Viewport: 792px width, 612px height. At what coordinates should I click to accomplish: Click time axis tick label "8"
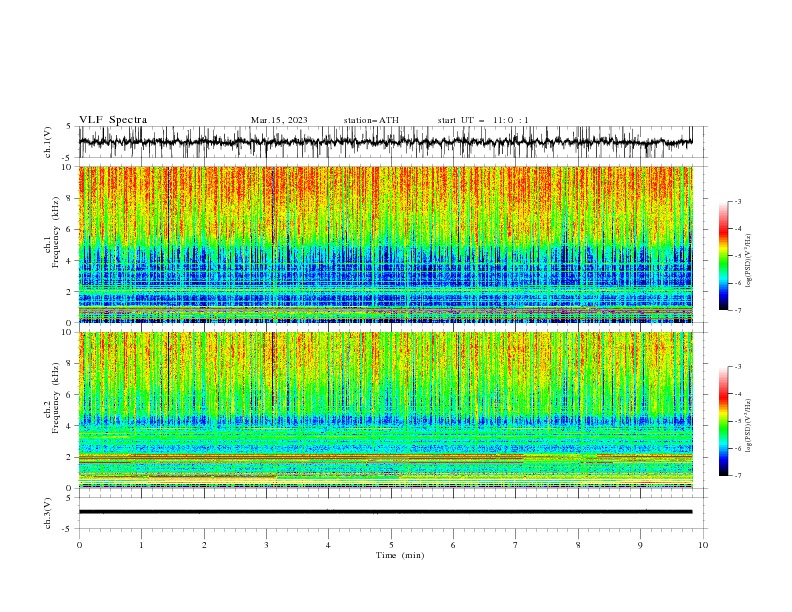[578, 545]
